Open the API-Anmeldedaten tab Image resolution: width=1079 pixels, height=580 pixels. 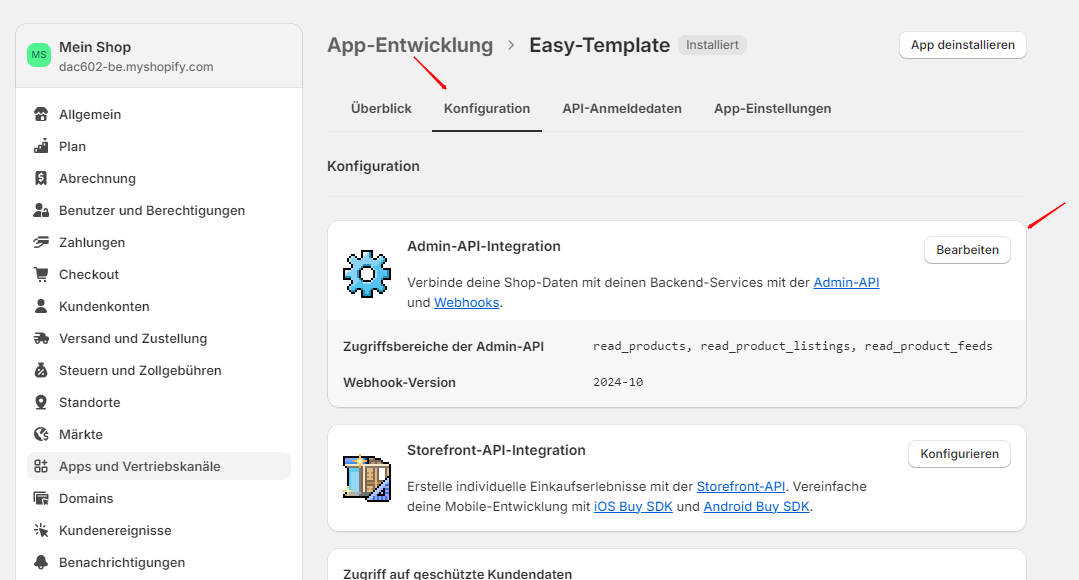(622, 108)
